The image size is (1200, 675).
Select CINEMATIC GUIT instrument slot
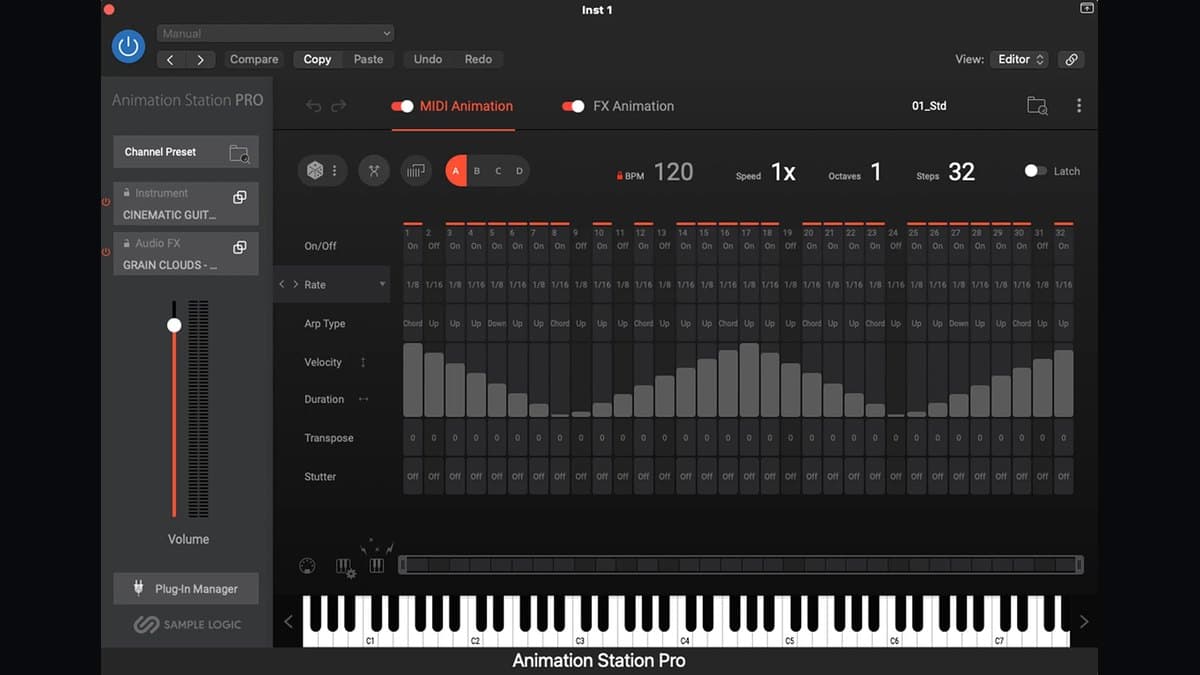click(x=186, y=204)
